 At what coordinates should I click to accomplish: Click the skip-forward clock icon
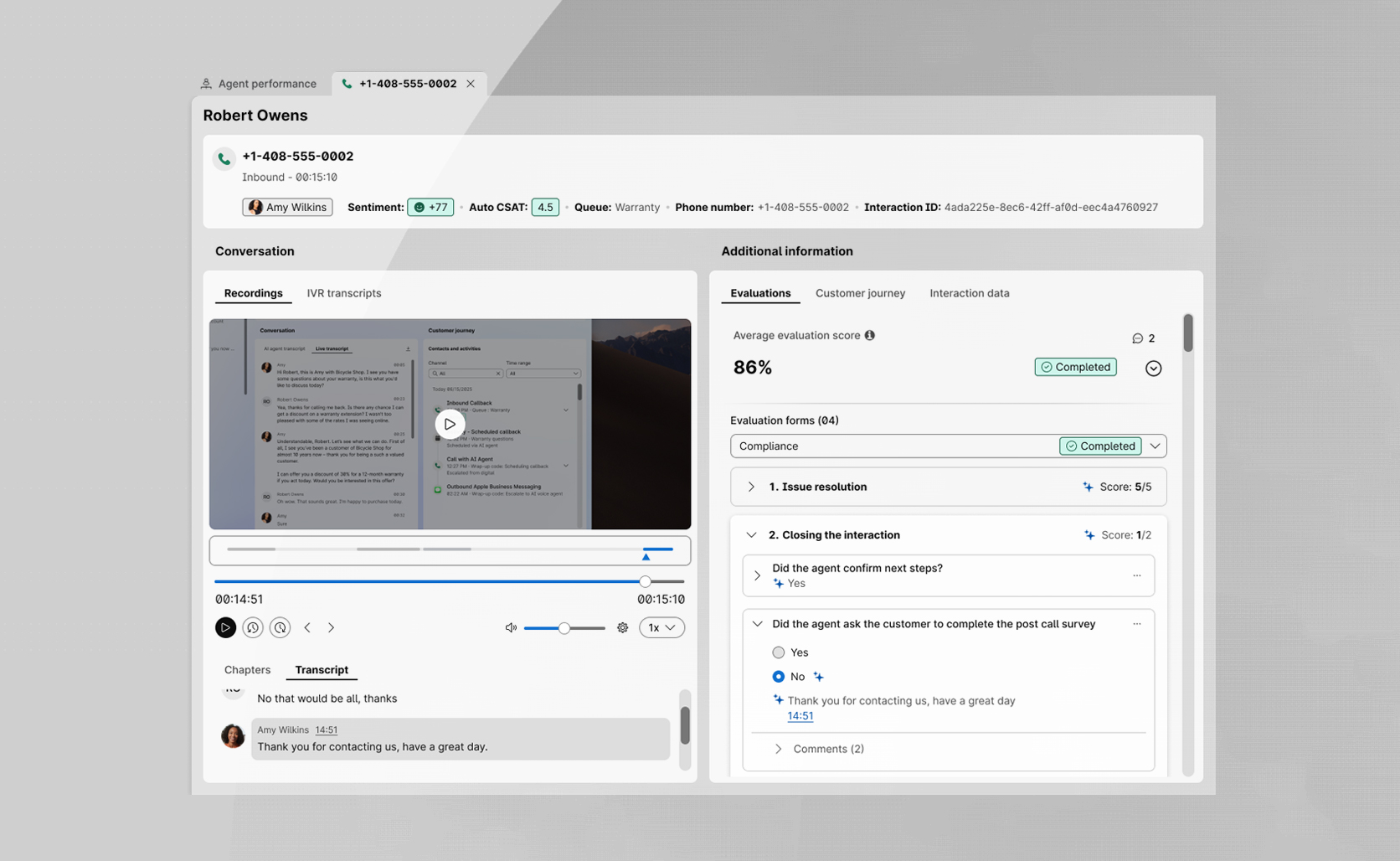coord(281,627)
